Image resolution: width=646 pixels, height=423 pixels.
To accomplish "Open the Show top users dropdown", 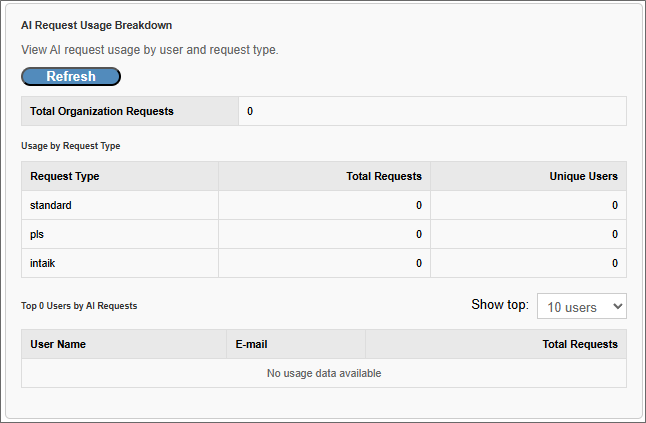I will 581,306.
